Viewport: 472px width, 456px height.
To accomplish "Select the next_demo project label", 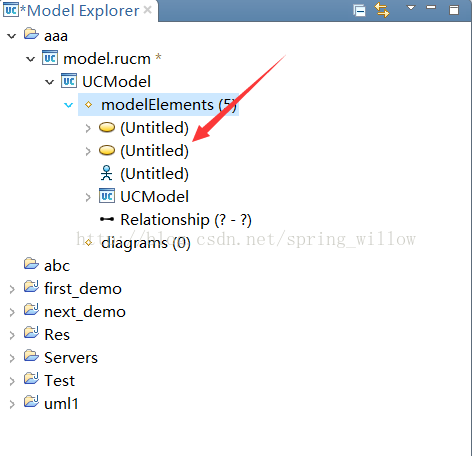I will pos(85,312).
